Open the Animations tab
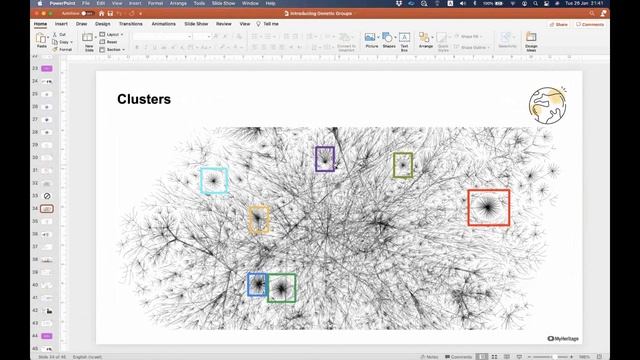Viewport: 640px width, 360px height. tap(163, 24)
